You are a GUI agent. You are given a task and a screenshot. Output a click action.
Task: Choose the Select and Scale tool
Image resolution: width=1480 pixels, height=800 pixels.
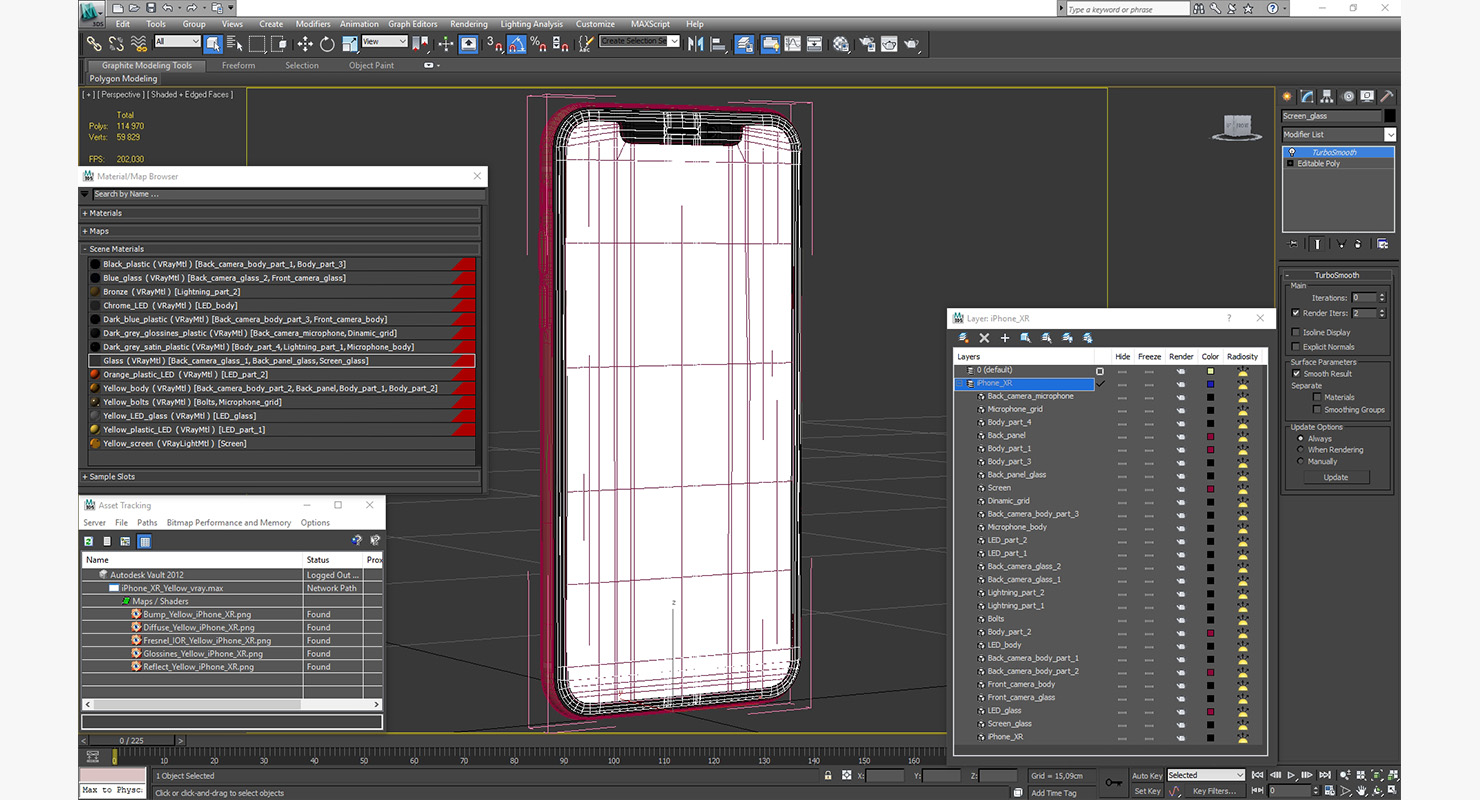pyautogui.click(x=349, y=44)
